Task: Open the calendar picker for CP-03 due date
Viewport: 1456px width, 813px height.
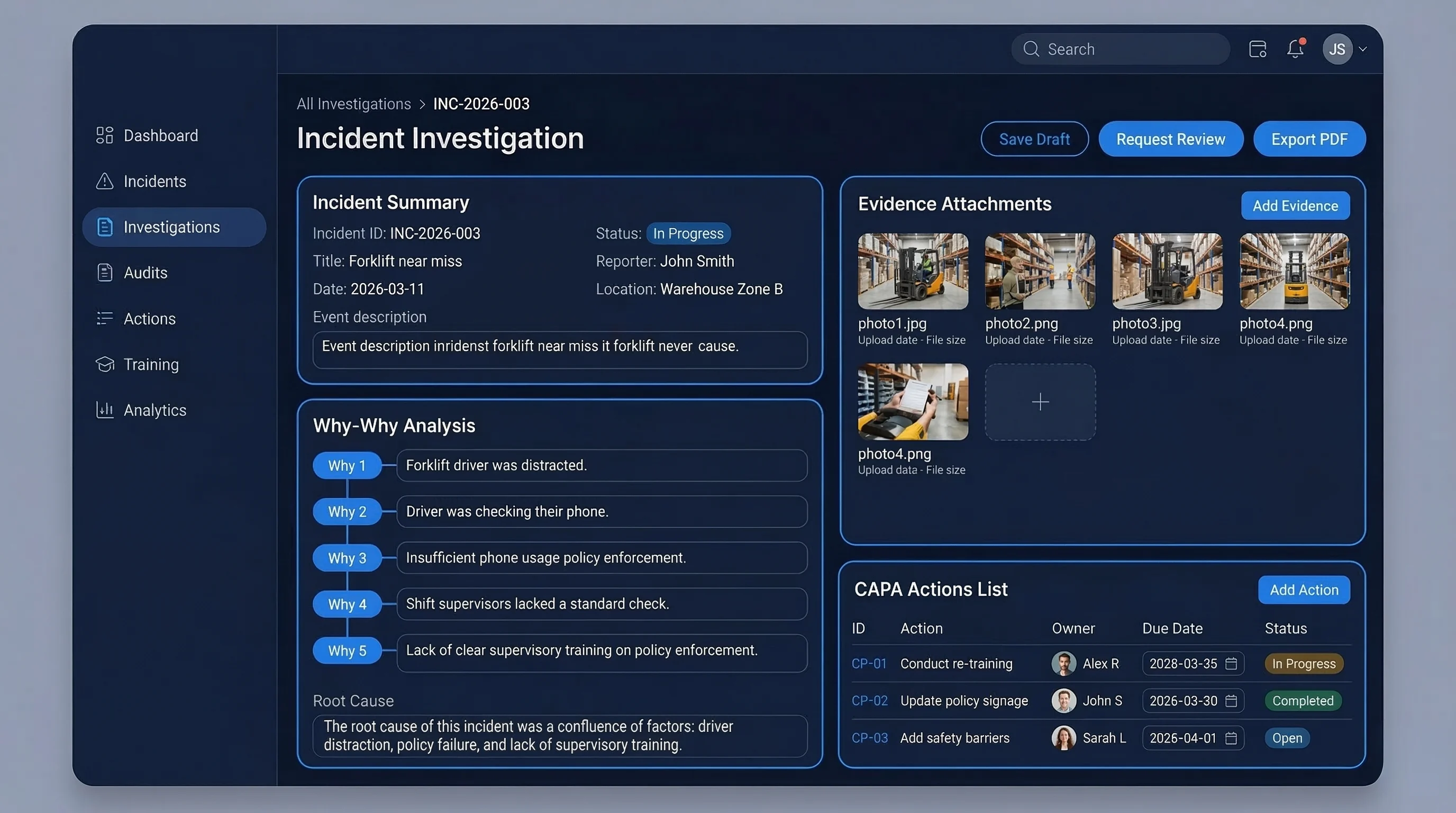Action: click(1231, 738)
